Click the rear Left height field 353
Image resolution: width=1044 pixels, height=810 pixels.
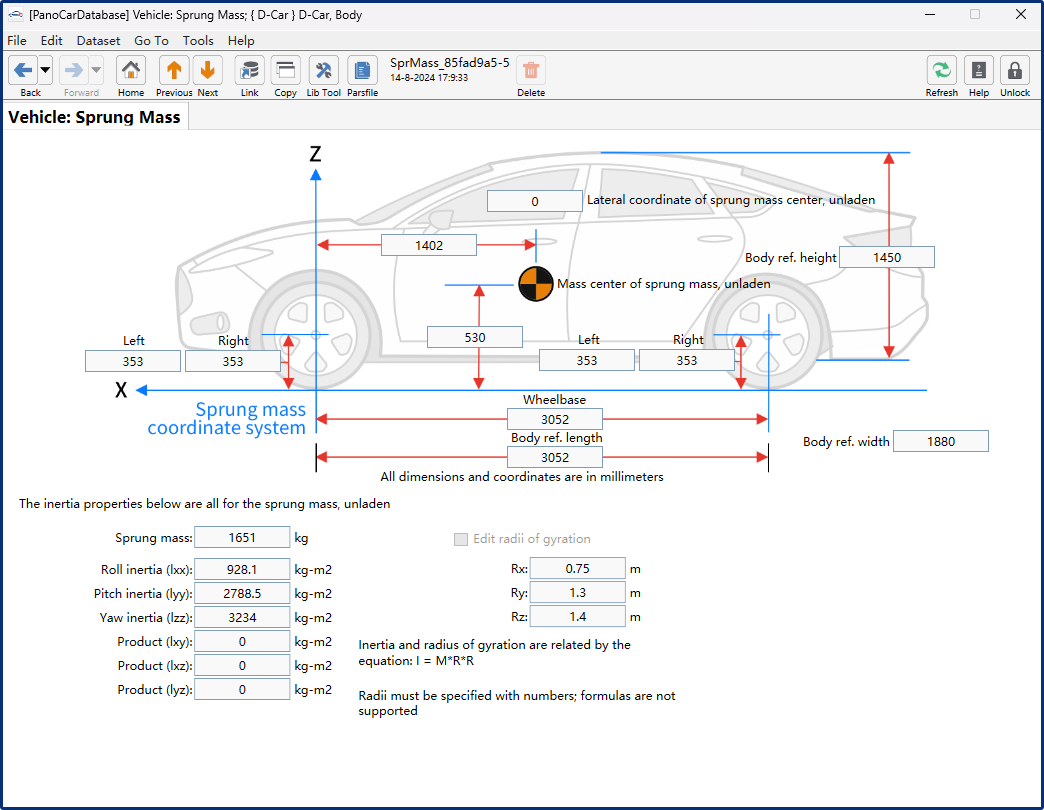coord(587,360)
